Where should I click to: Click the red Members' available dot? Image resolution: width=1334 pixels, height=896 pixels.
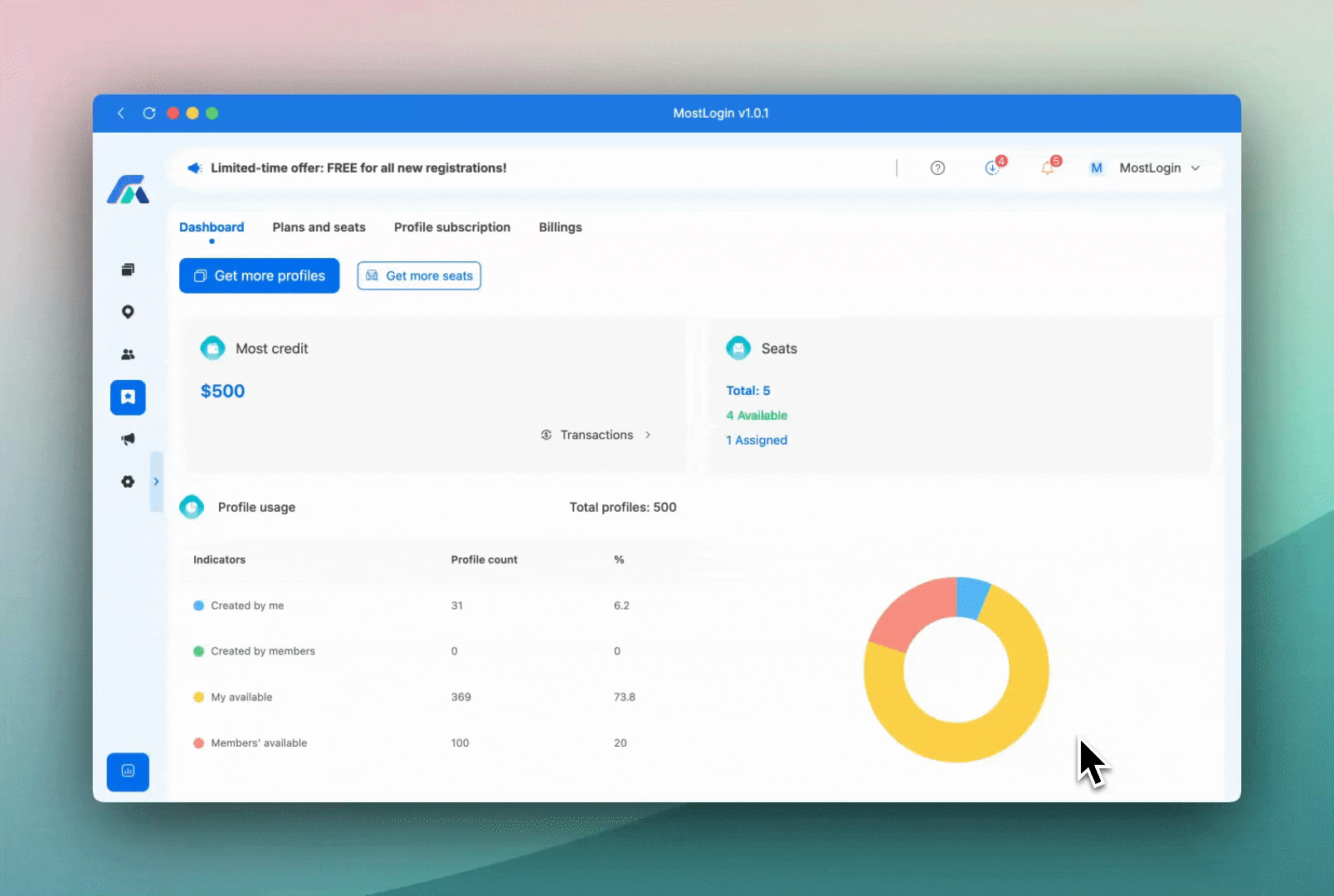point(198,743)
